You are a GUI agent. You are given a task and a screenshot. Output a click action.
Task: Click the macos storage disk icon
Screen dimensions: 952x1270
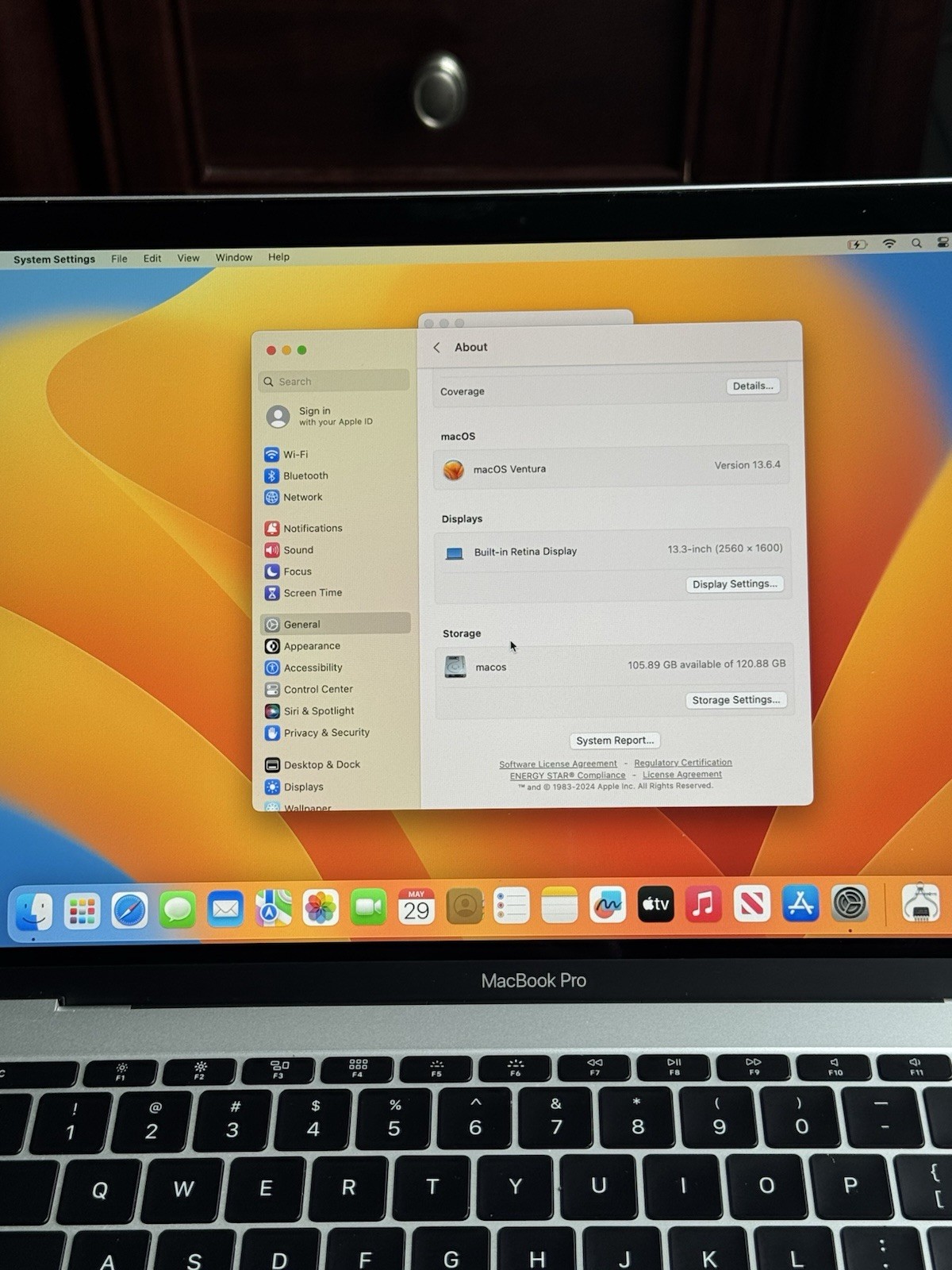(x=455, y=667)
